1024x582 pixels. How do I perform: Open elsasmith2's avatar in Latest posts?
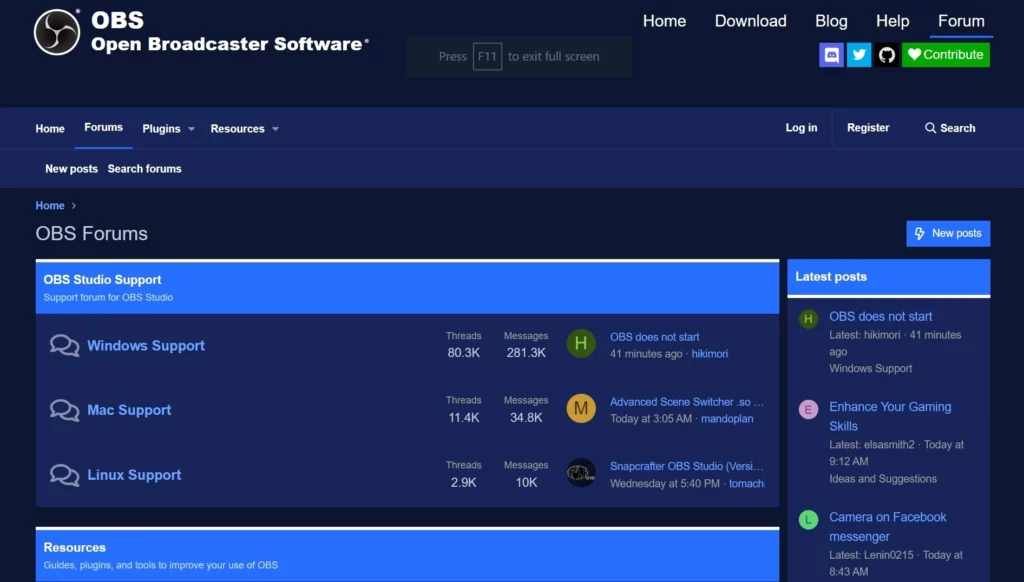[808, 410]
